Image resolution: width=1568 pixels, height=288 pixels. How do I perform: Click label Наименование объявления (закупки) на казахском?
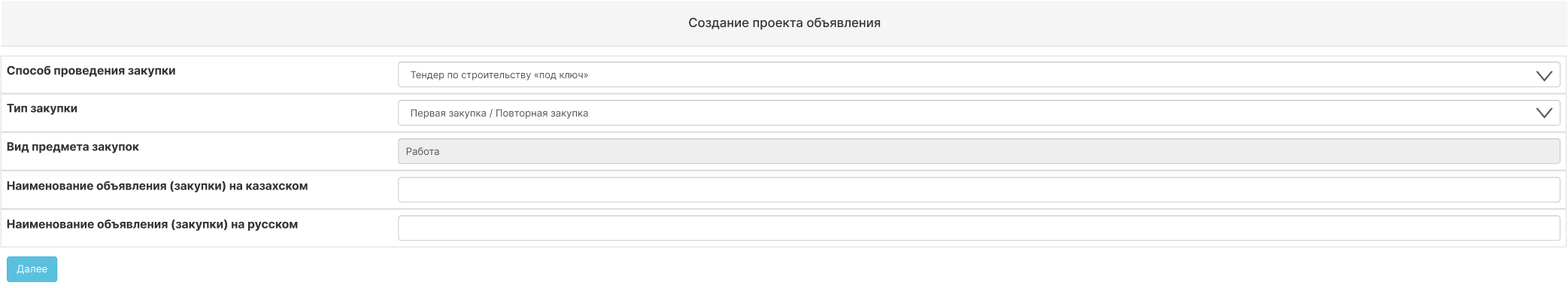(x=157, y=186)
